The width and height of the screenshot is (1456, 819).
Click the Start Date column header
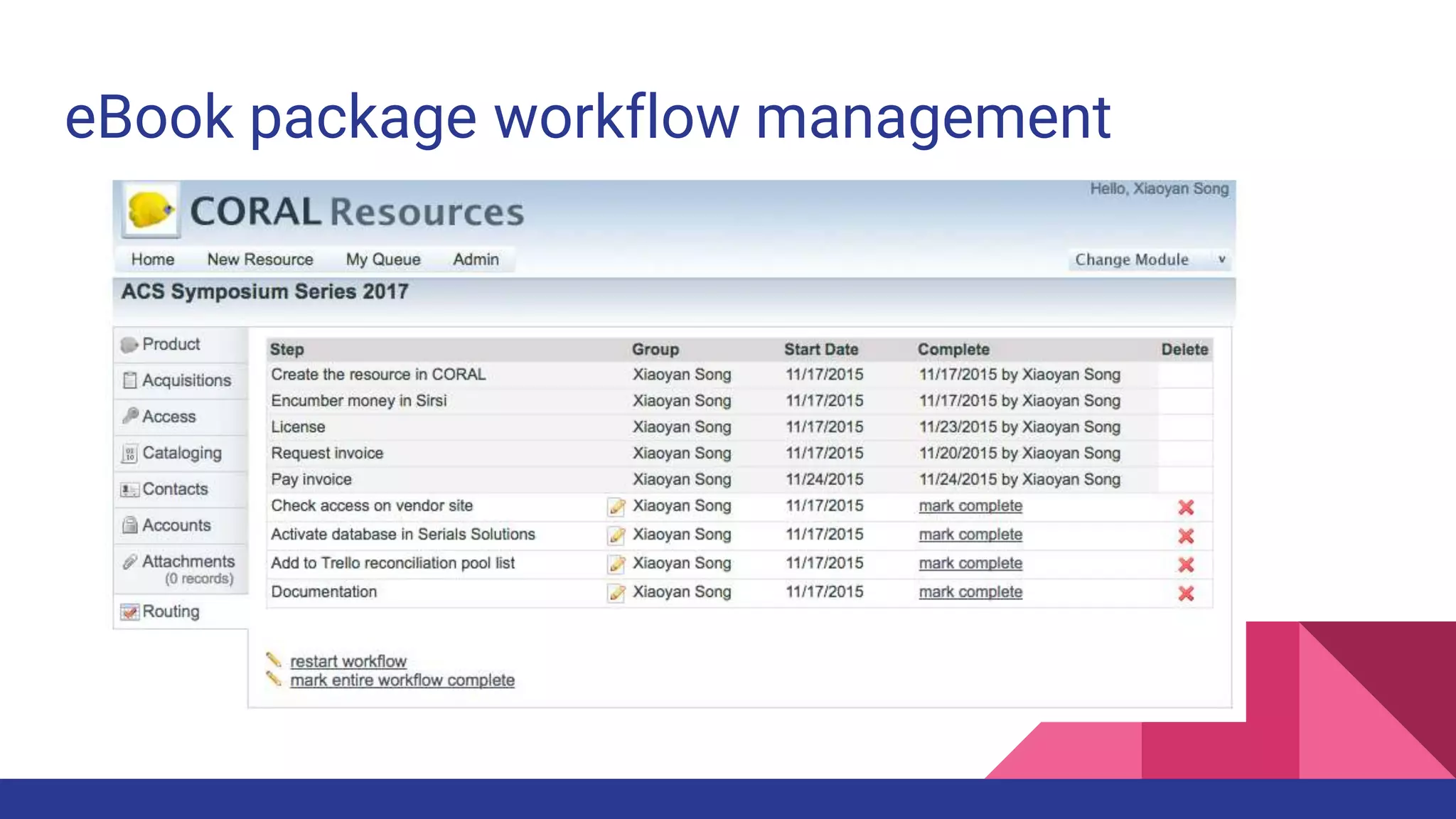click(821, 349)
